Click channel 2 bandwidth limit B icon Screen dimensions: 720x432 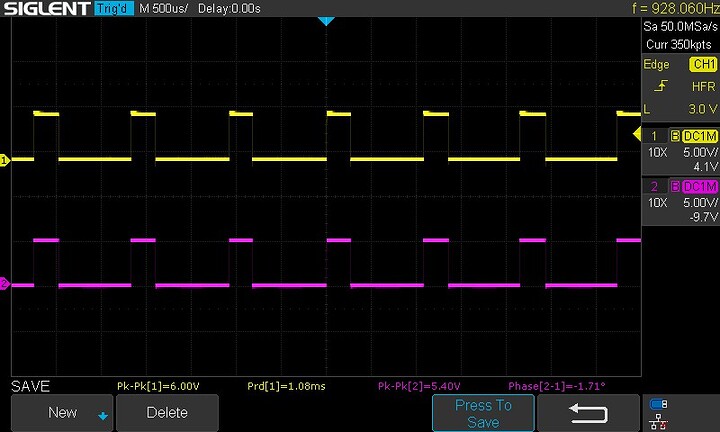675,186
